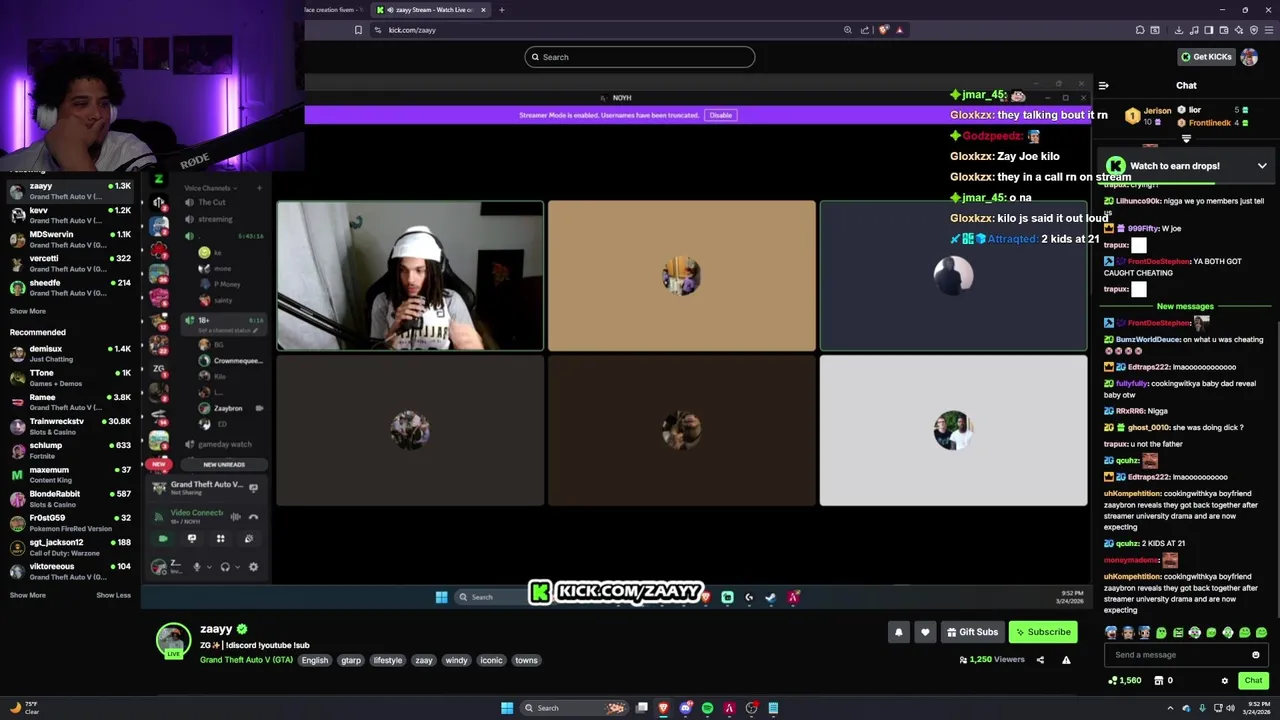The image size is (1280, 720).
Task: Bookmark the page with the bookmark icon
Action: (358, 30)
